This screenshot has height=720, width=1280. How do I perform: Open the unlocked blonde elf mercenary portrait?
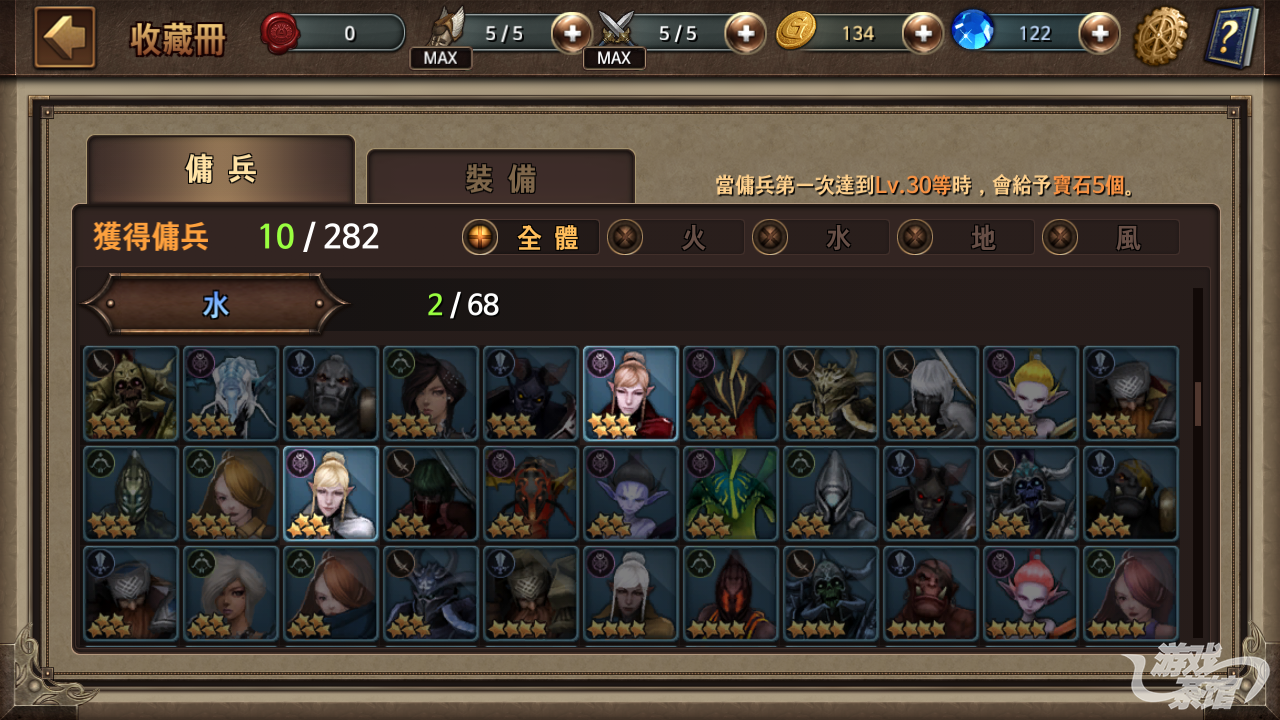[331, 493]
